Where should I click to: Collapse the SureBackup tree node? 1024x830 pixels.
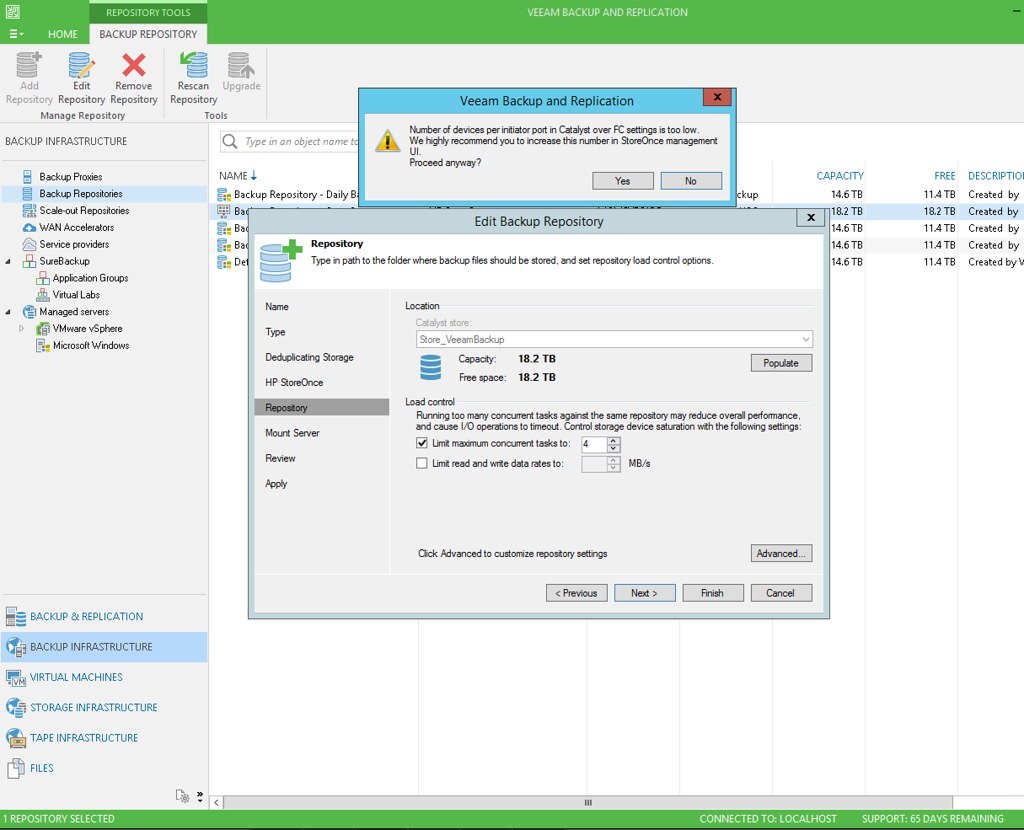[8, 261]
